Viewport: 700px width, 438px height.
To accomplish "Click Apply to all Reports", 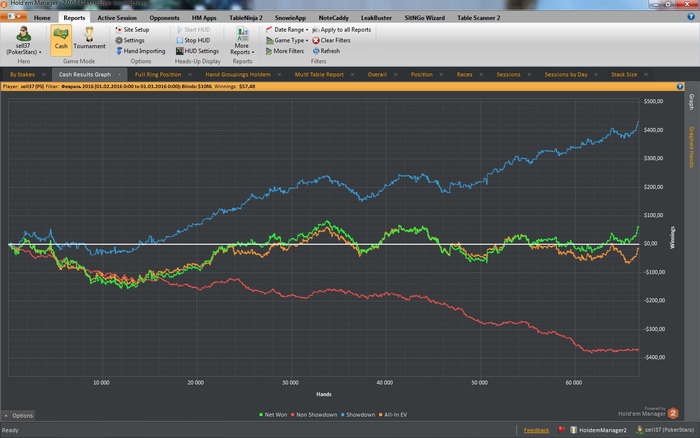I will (342, 29).
